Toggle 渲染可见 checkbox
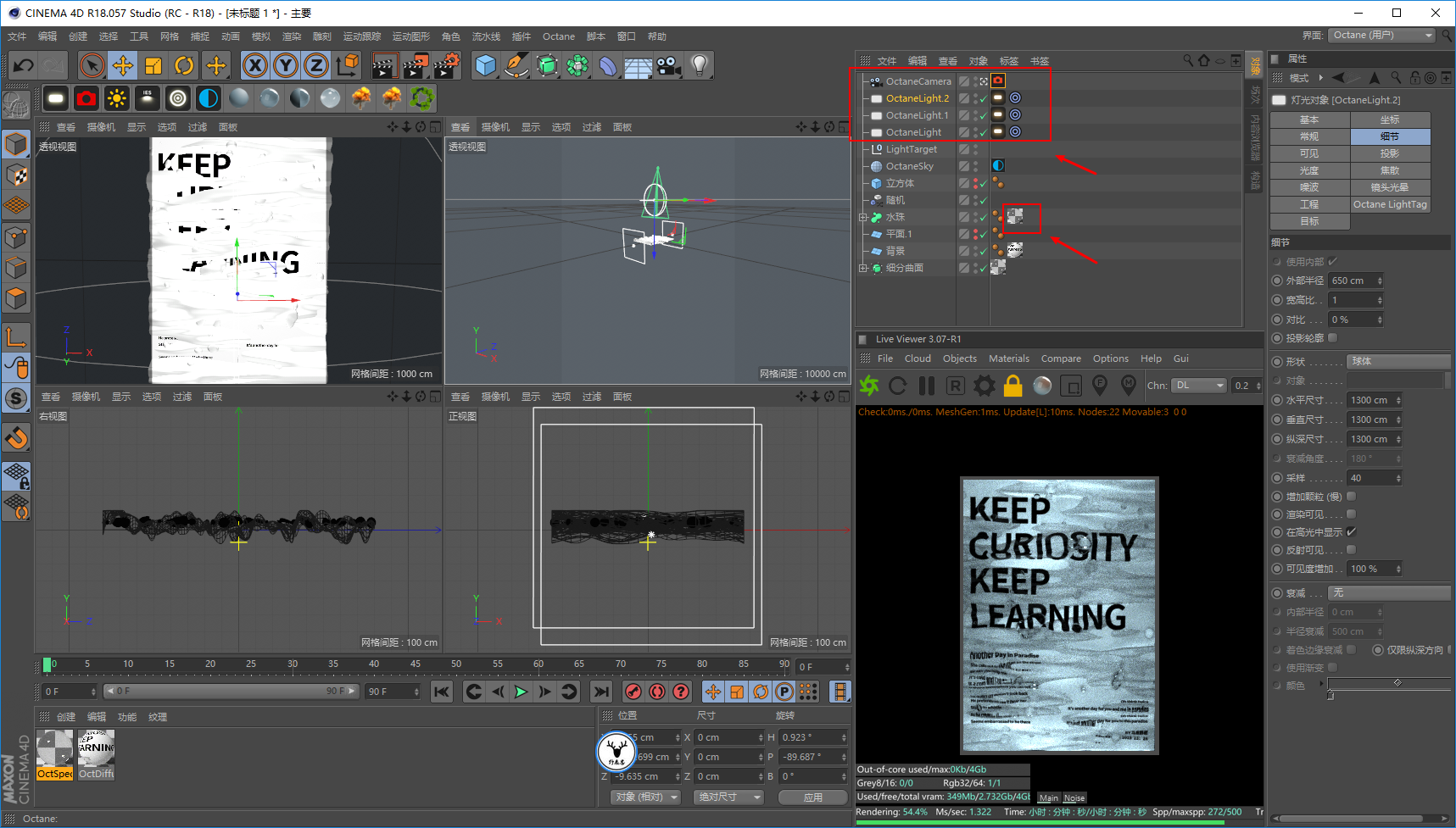Screen dimensions: 1456x828 [1351, 514]
